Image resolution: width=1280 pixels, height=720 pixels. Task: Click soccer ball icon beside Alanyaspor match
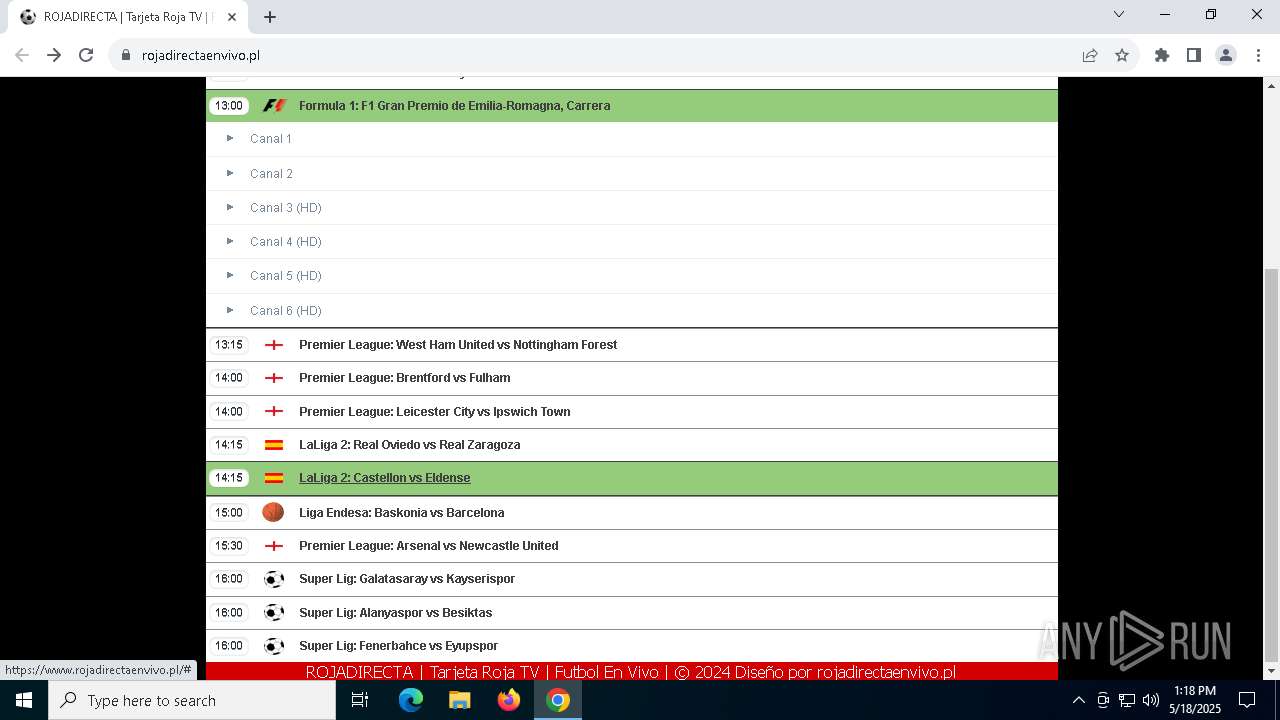274,612
